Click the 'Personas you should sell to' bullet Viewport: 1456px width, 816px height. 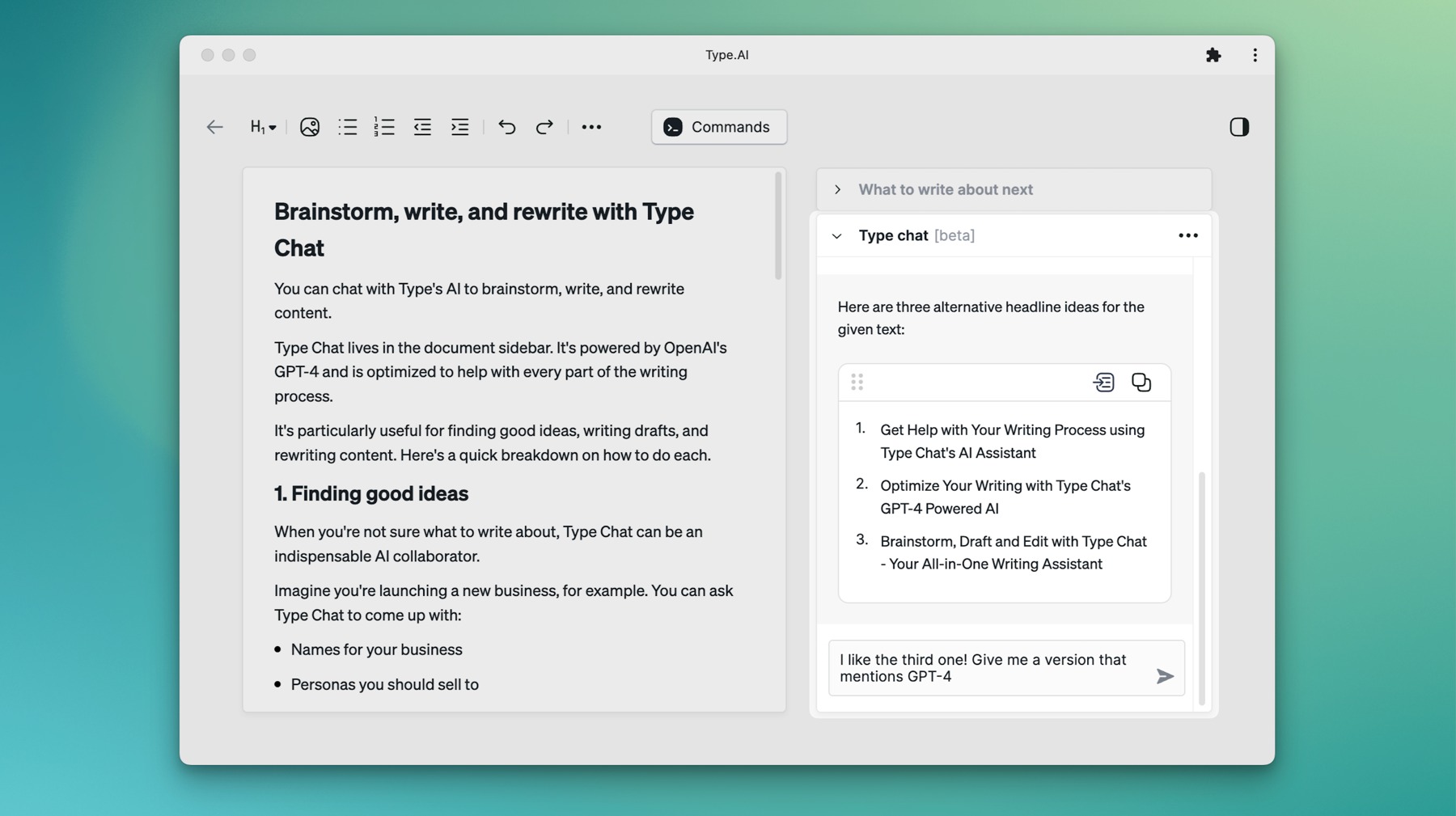click(x=384, y=684)
